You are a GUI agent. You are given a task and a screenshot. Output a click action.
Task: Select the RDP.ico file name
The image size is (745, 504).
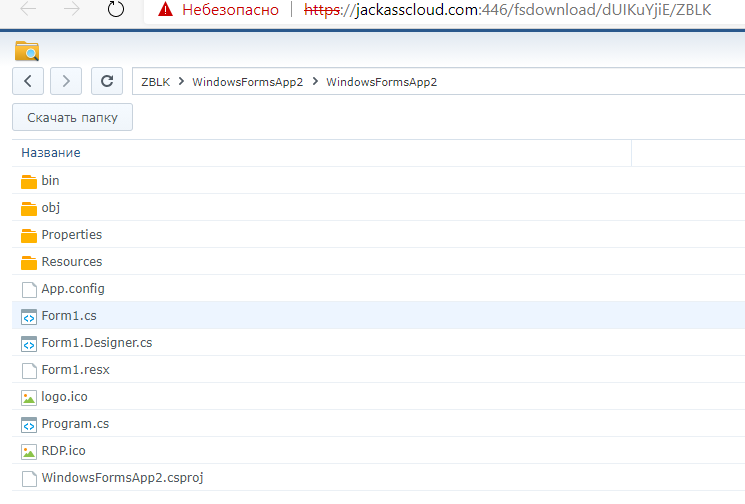pos(64,451)
